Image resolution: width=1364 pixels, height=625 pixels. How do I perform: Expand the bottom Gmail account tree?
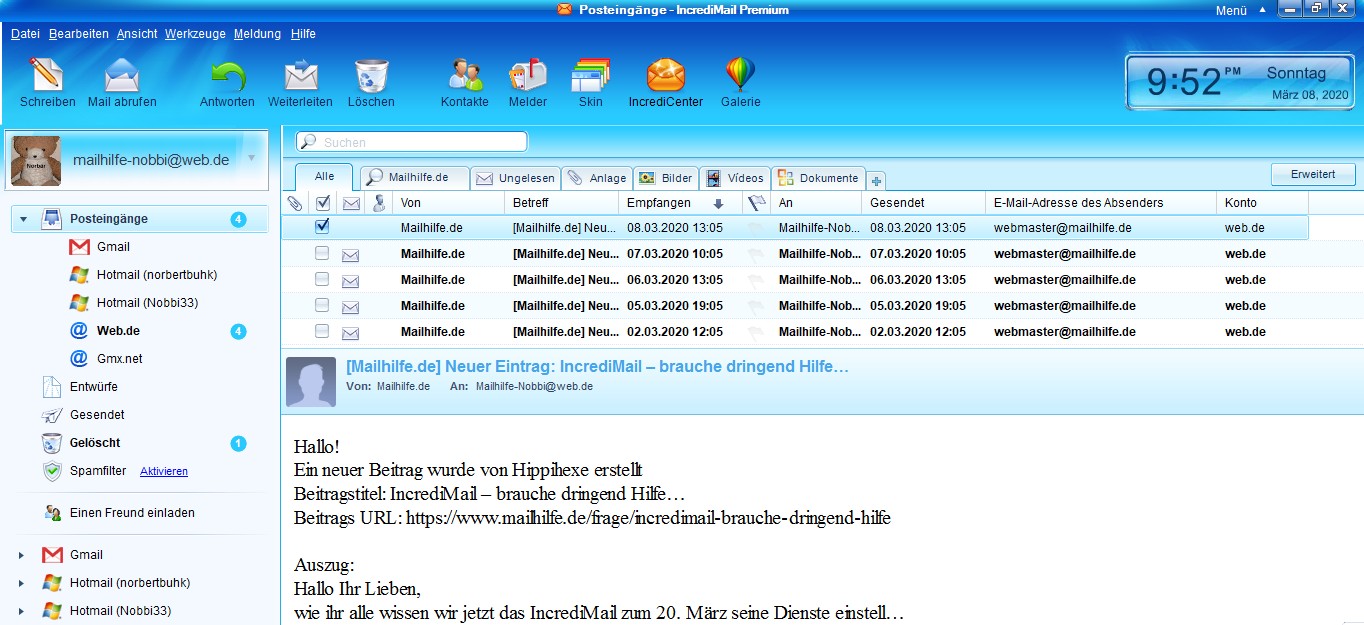pyautogui.click(x=23, y=555)
